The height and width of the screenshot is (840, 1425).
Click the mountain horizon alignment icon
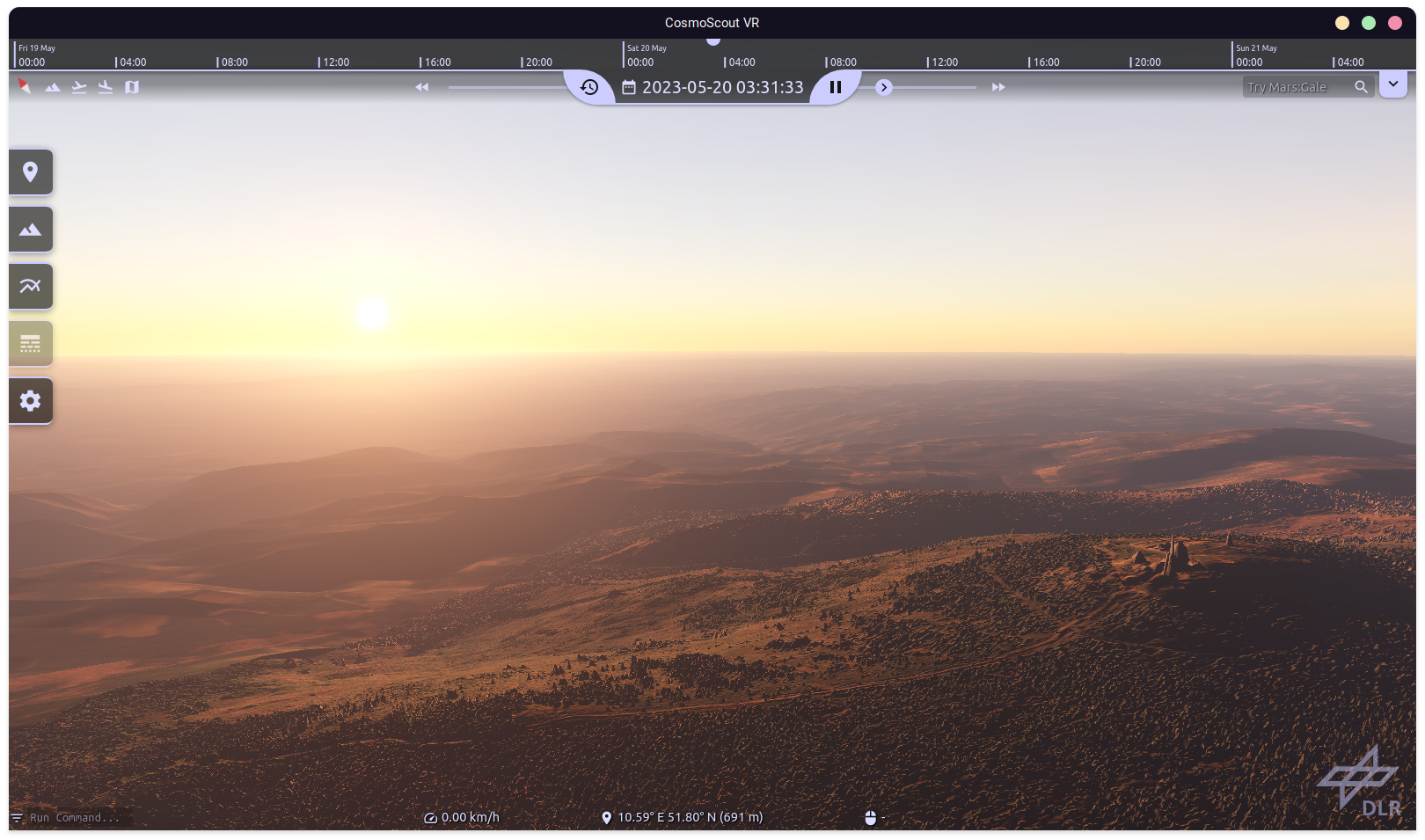point(53,87)
